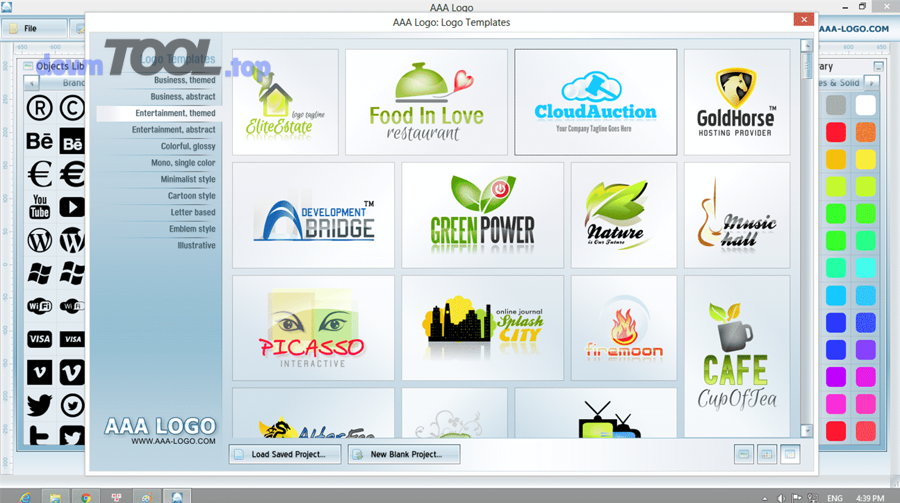Select the Twitter bird icon
This screenshot has width=900, height=503.
(39, 405)
